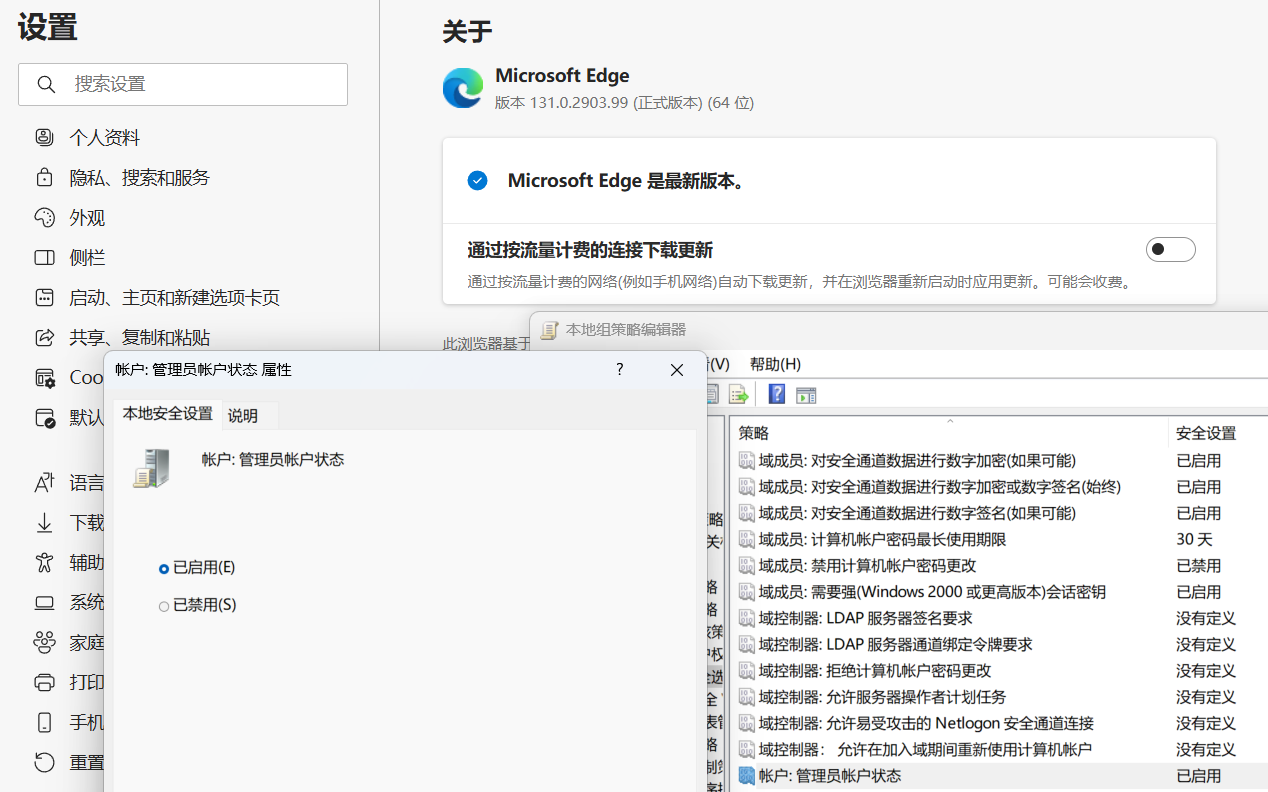Viewport: 1268px width, 792px height.
Task: Select the 家庭 family settings icon
Action: coord(45,643)
